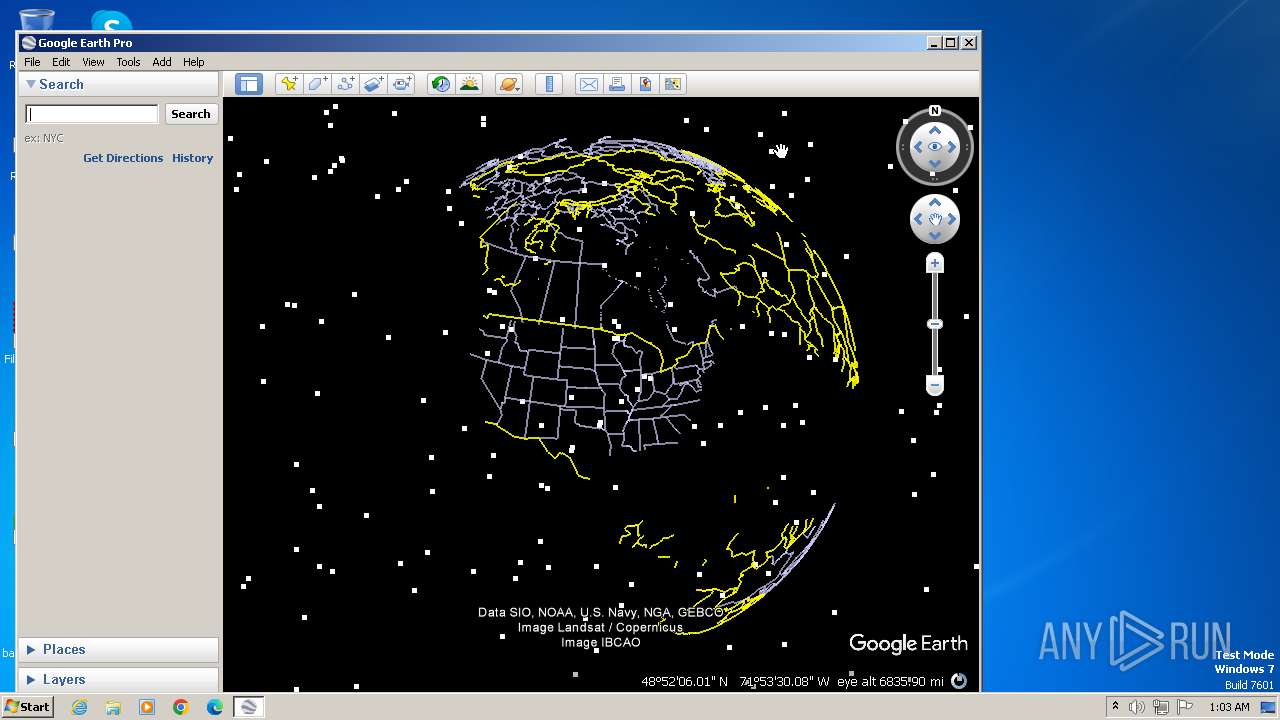The width and height of the screenshot is (1280, 720).
Task: Save image icon in toolbar
Action: tap(645, 84)
